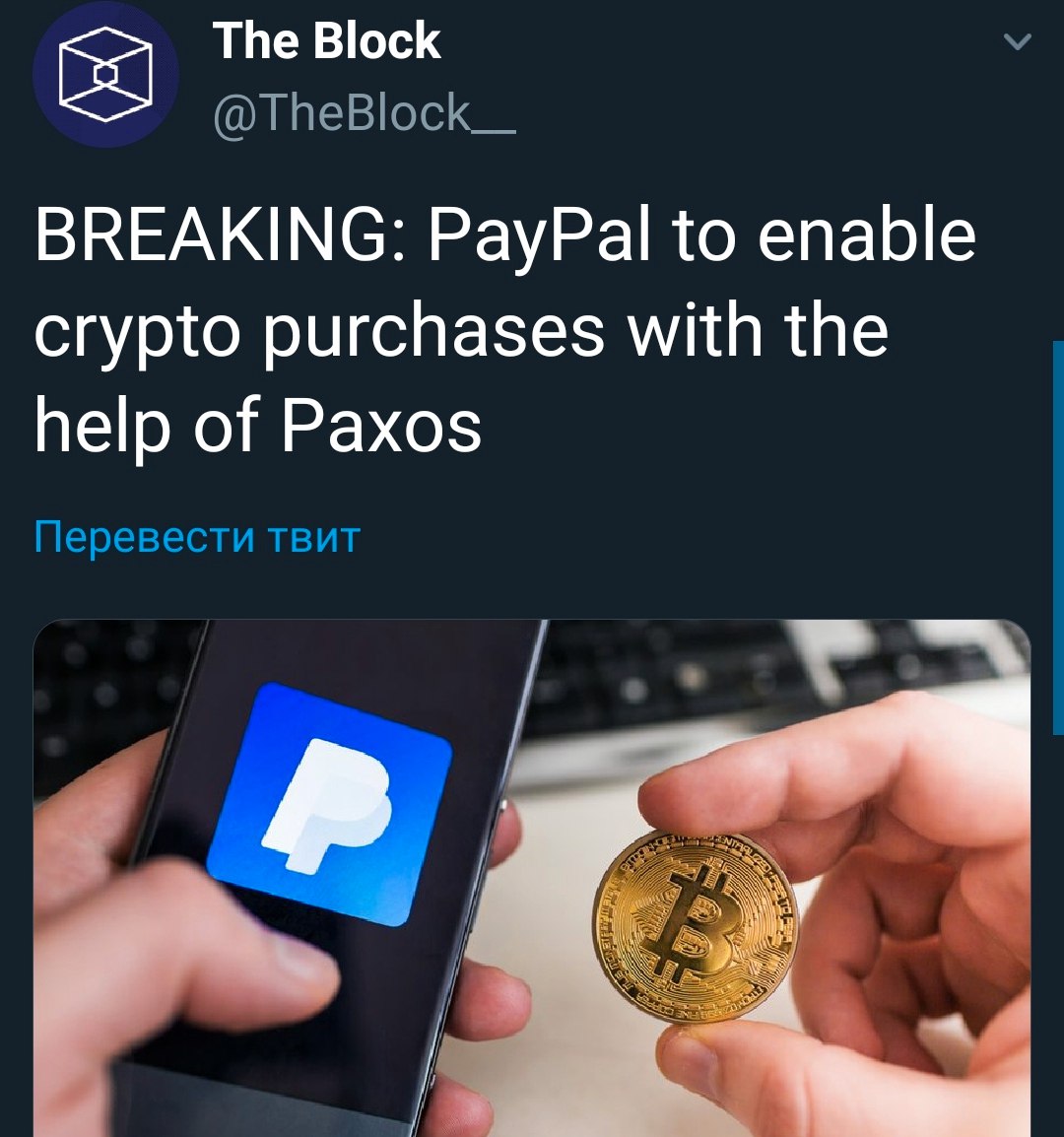Tap the Перевести твит translate link
1064x1137 pixels.
click(x=197, y=538)
